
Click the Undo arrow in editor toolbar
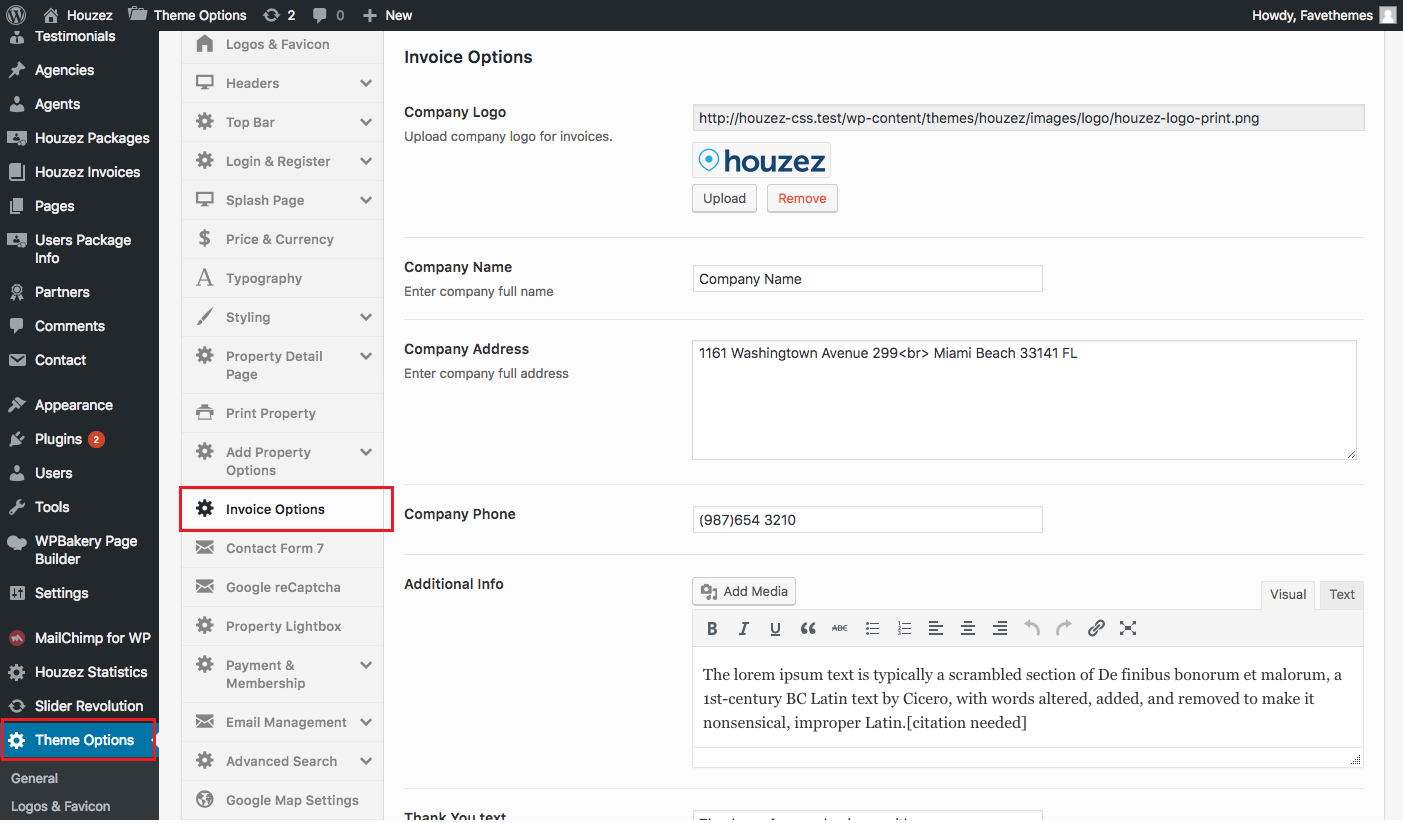[x=1032, y=628]
